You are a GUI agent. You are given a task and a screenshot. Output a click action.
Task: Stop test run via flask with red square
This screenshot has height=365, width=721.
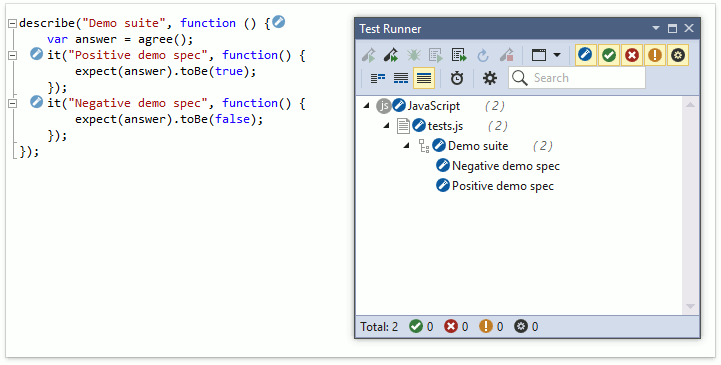tap(507, 56)
